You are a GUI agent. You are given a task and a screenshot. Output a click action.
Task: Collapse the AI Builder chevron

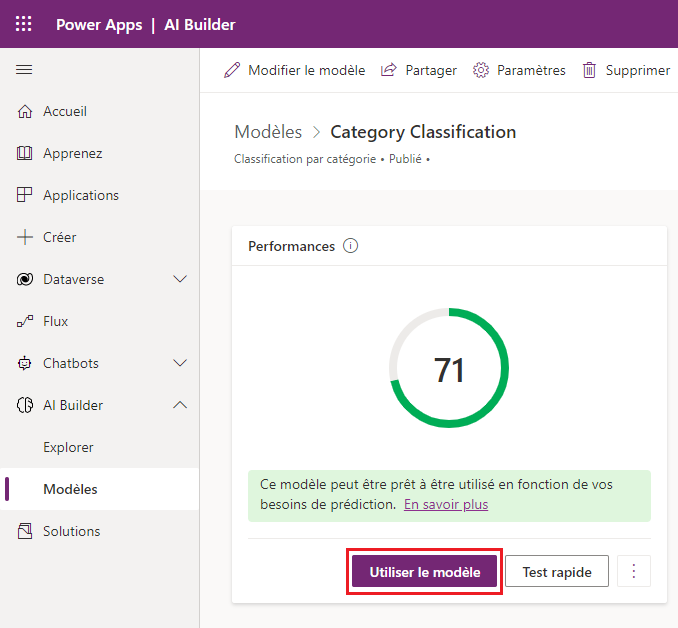point(180,405)
